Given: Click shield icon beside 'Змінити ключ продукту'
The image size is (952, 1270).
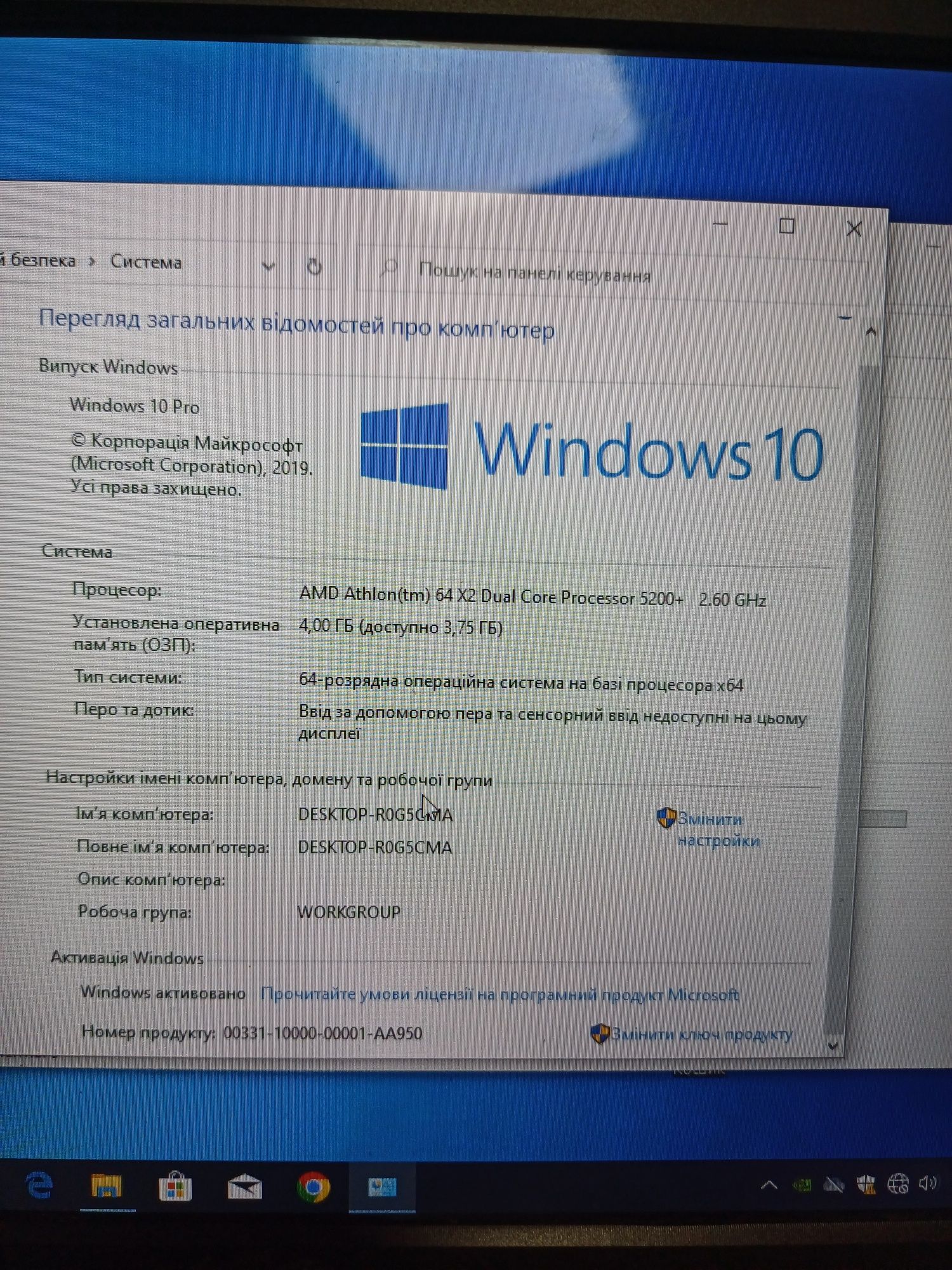Looking at the screenshot, I should pos(600,1034).
